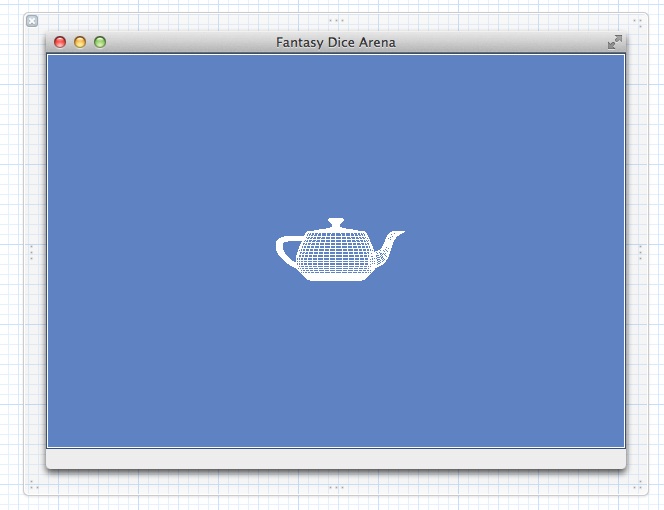Close the canvas object with gray X button
Screen dimensions: 664x510
pos(32,21)
